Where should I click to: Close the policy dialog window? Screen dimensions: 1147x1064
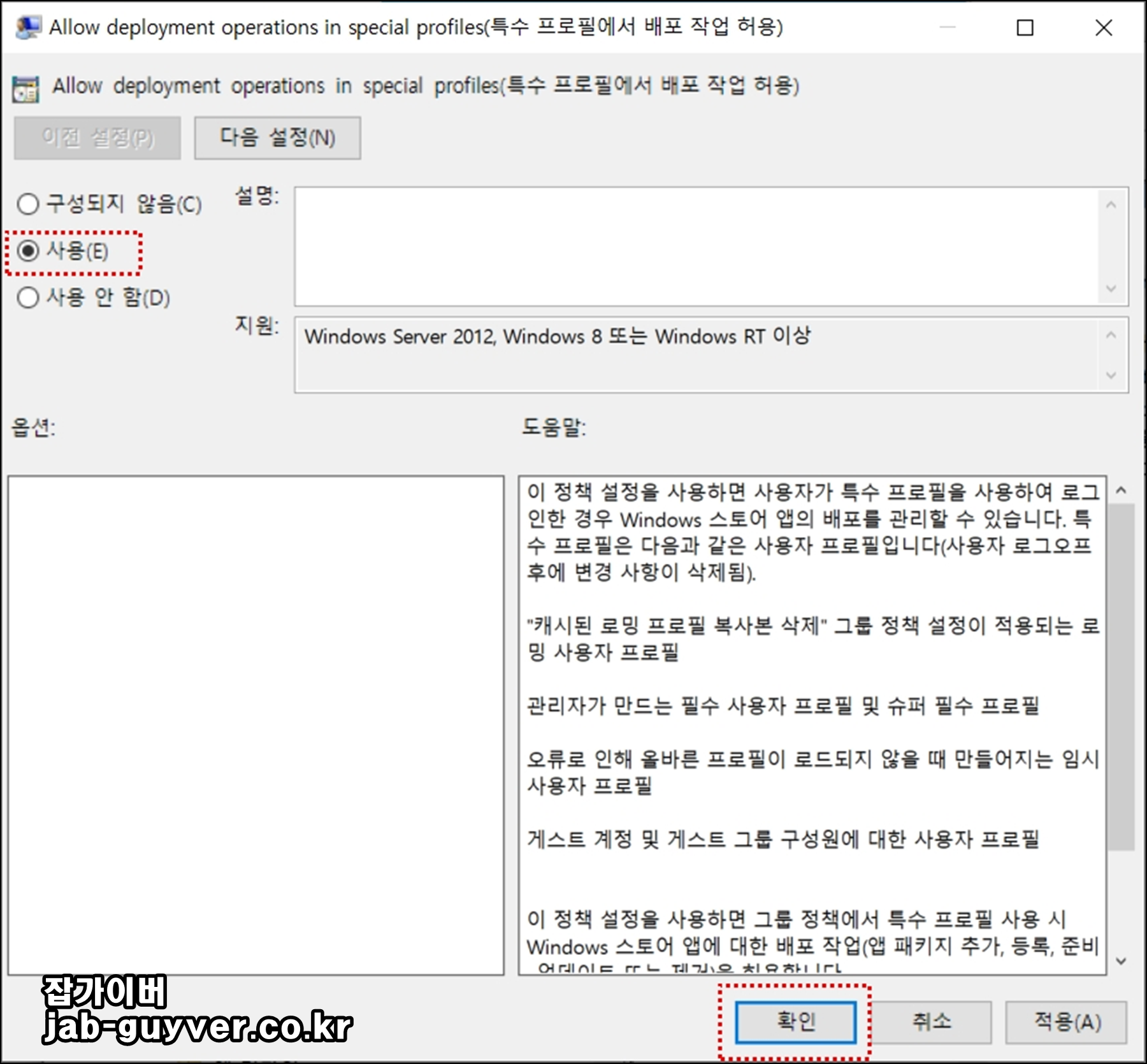1104,27
